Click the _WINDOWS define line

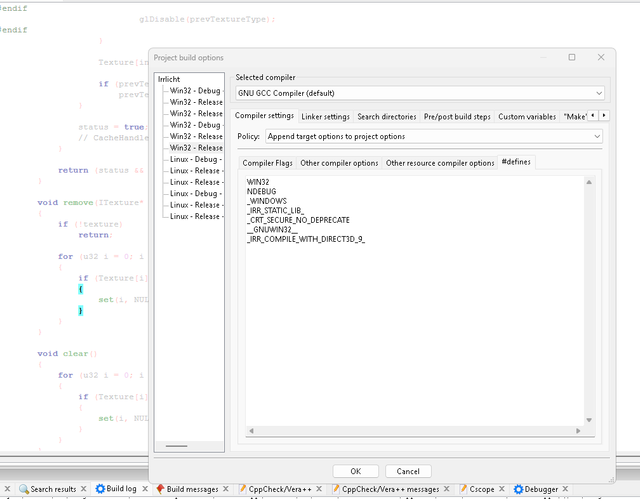267,201
